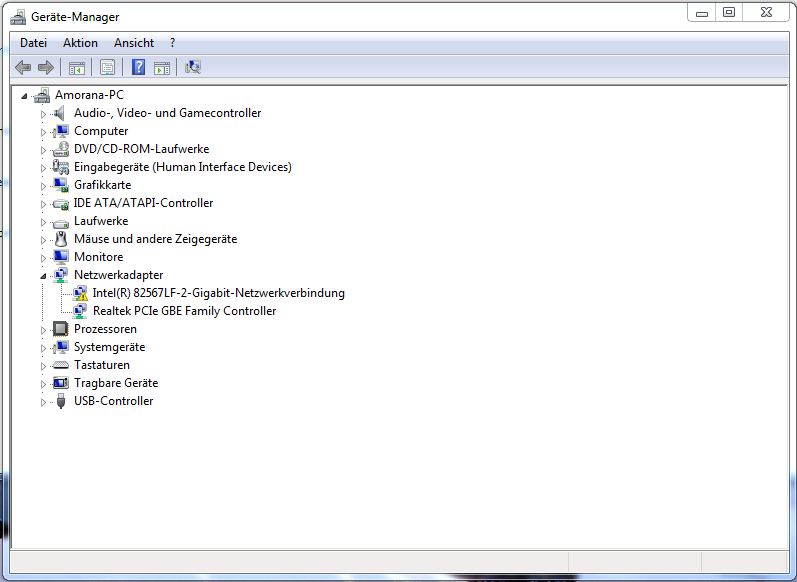Collapse the Netzwerkadapter node arrow

click(x=43, y=276)
